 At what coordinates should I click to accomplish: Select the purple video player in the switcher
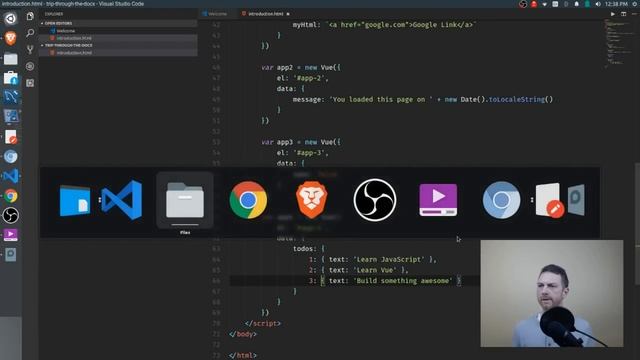[x=438, y=200]
